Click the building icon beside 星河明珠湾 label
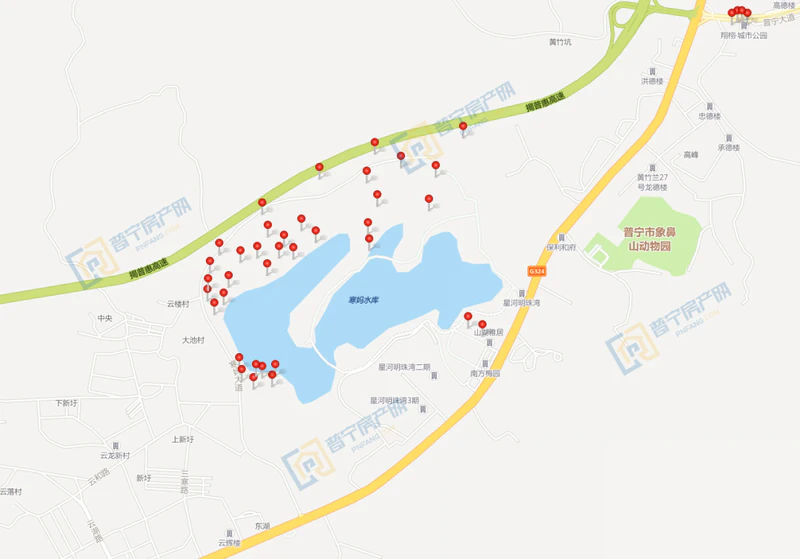The width and height of the screenshot is (800, 559). point(521,293)
